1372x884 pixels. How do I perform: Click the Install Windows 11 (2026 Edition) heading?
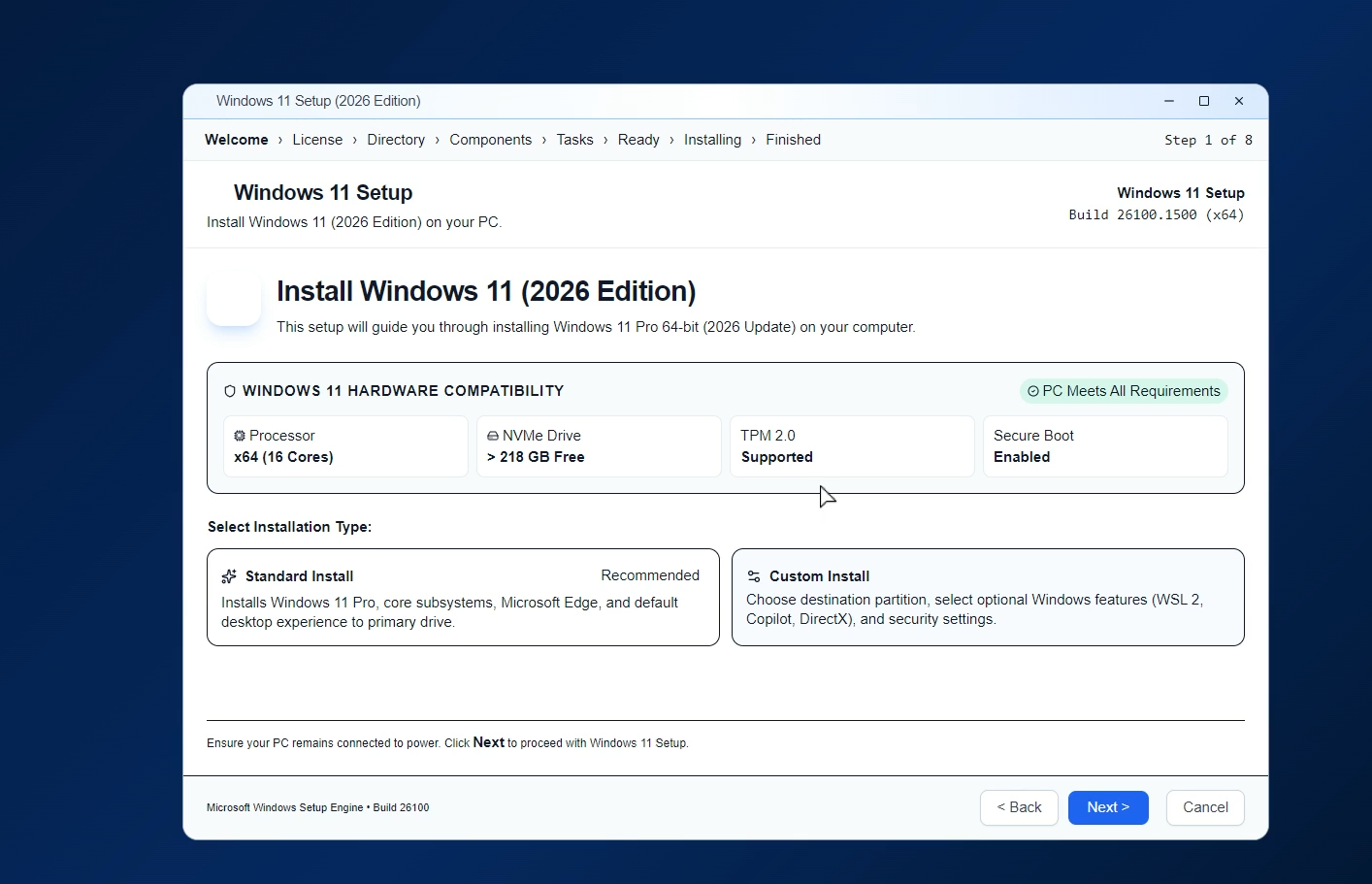[x=486, y=291]
